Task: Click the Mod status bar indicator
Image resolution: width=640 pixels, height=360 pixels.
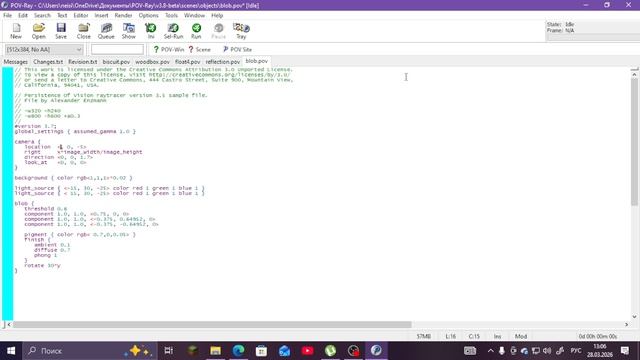Action: [521, 336]
